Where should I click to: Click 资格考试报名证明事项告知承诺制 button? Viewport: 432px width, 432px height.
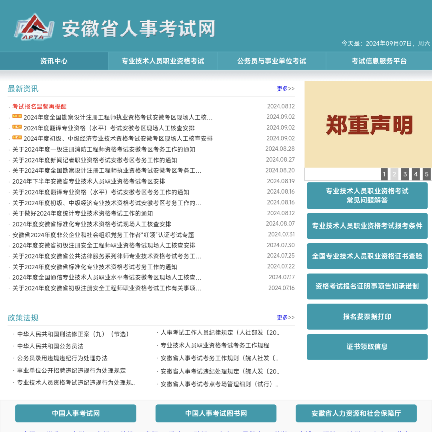point(367,286)
